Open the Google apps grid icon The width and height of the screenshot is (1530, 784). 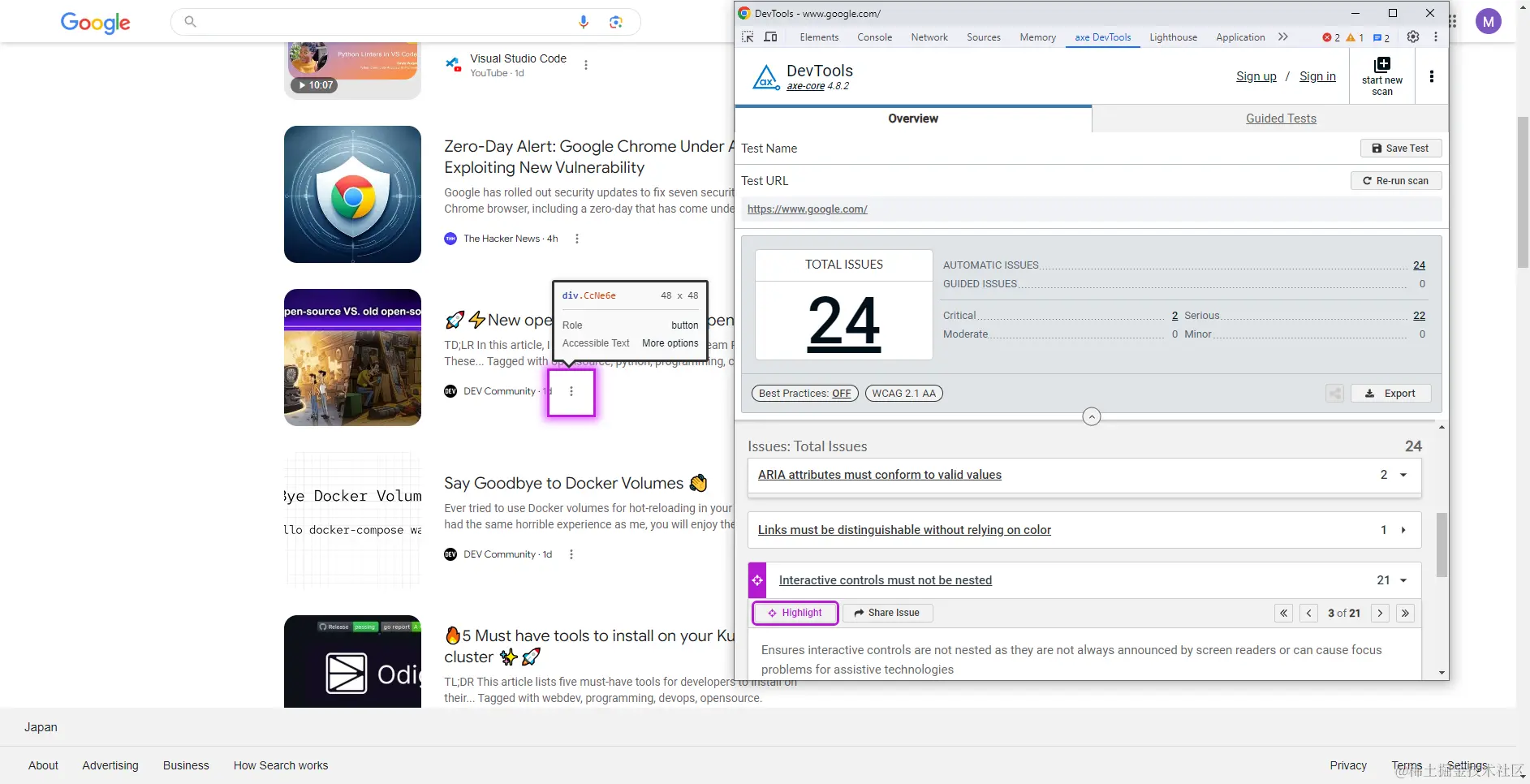tap(1453, 22)
